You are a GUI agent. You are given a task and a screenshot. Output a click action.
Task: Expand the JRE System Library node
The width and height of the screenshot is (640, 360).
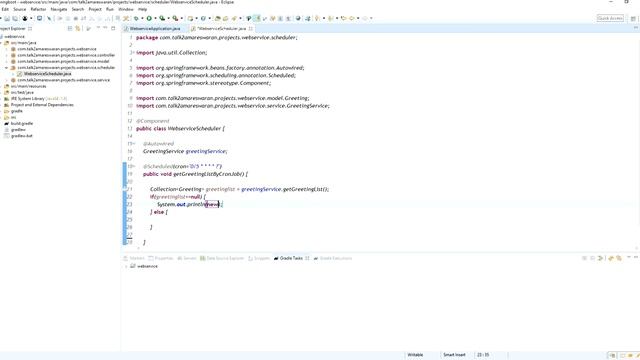[x=1, y=99]
